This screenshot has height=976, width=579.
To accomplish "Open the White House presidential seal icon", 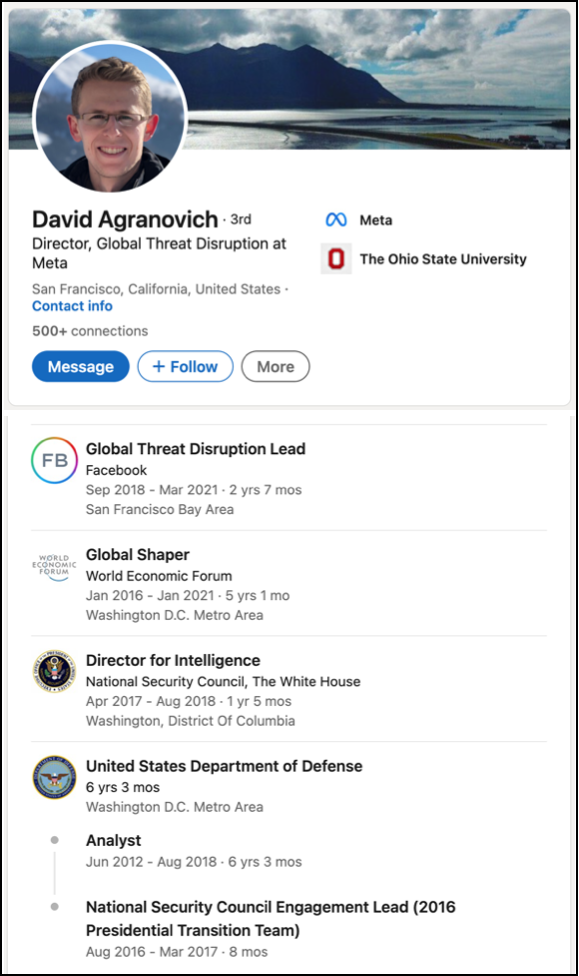I will [54, 672].
